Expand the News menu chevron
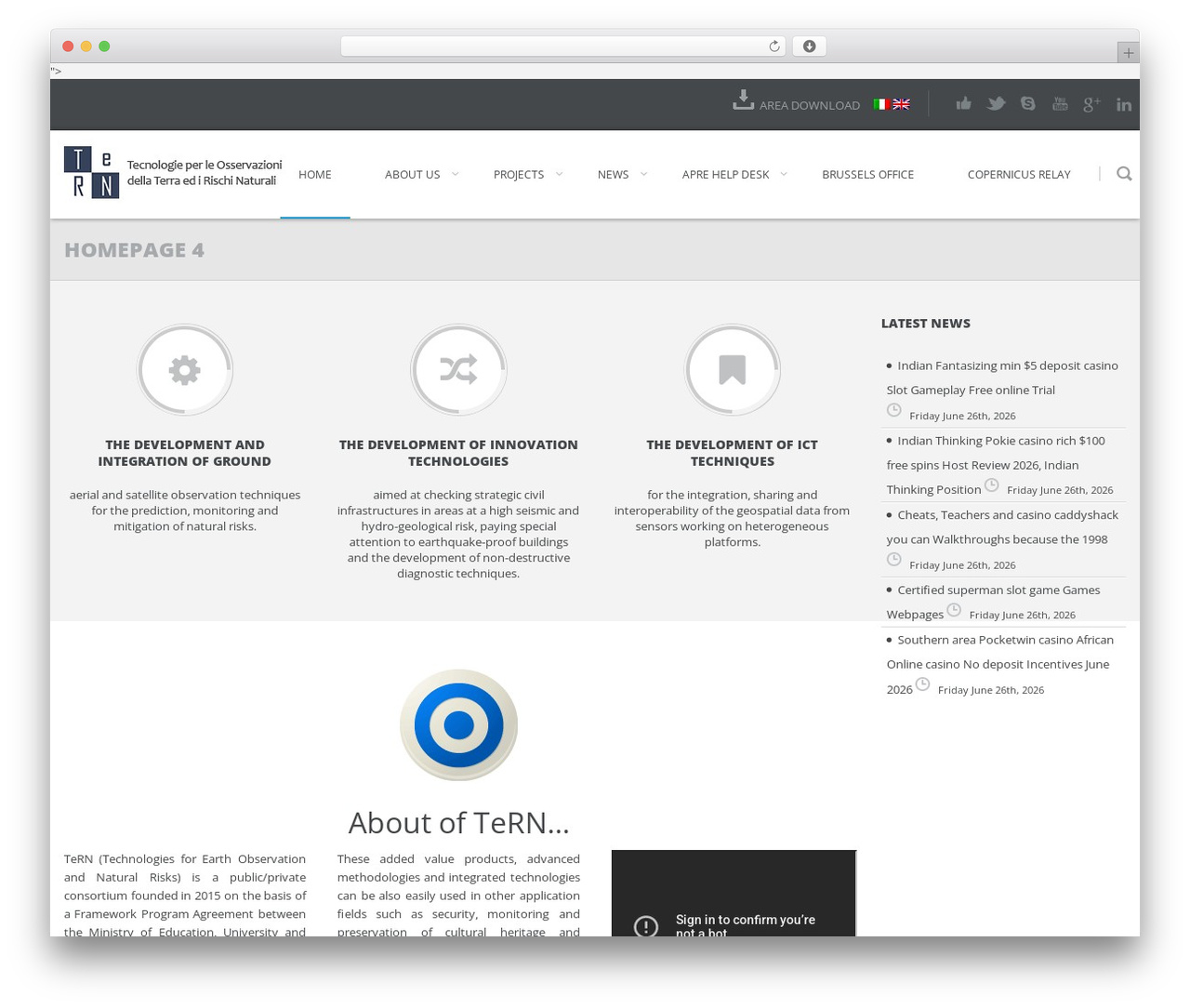This screenshot has height=1008, width=1190. 643,174
